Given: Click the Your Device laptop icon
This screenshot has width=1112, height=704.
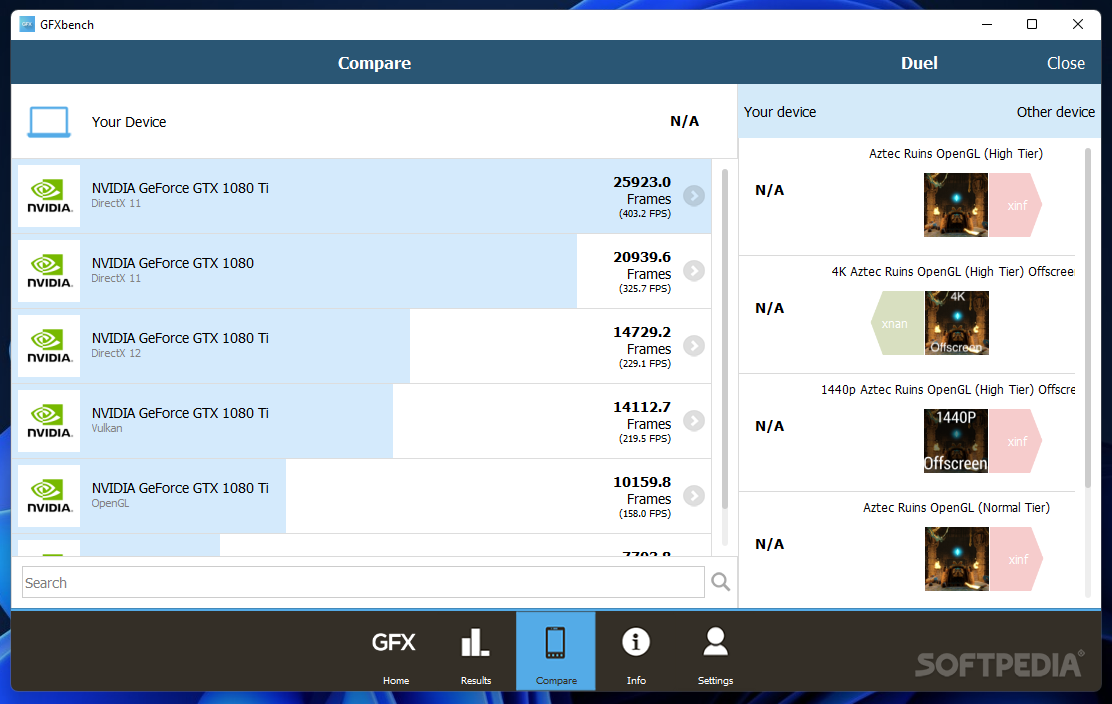Looking at the screenshot, I should click(49, 122).
